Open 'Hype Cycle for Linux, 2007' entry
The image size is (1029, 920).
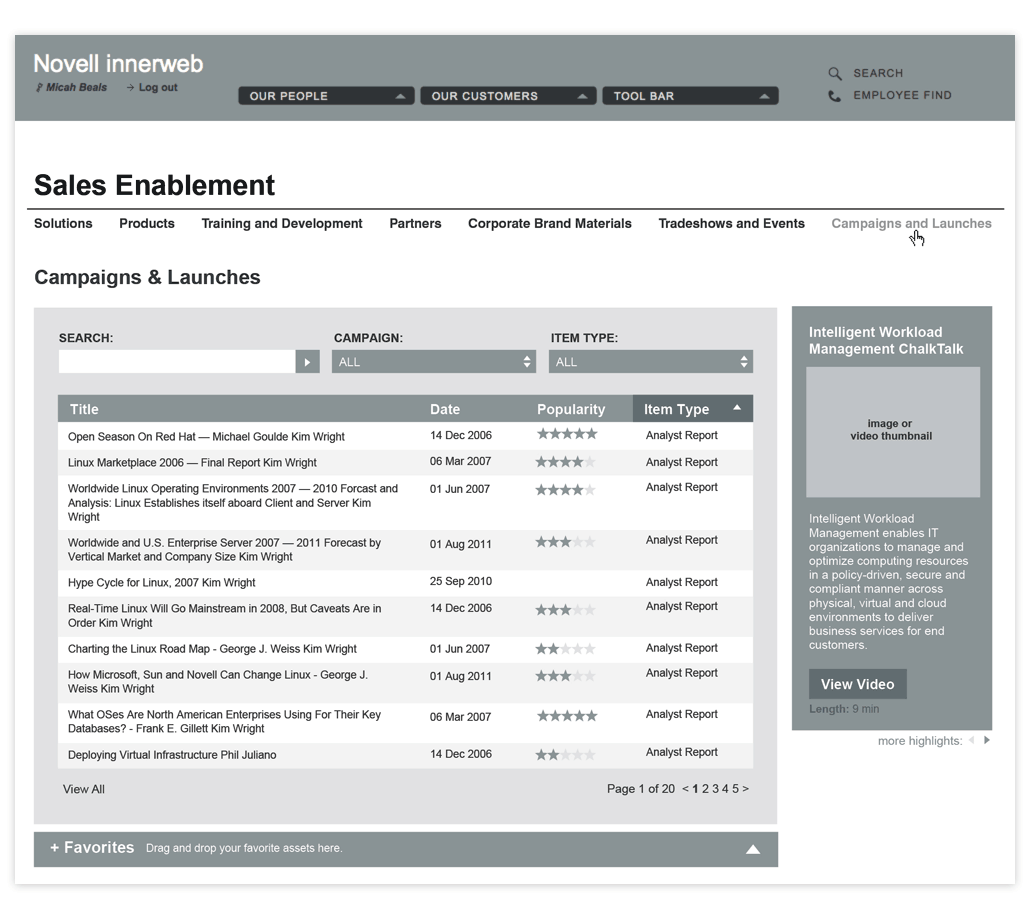(161, 583)
